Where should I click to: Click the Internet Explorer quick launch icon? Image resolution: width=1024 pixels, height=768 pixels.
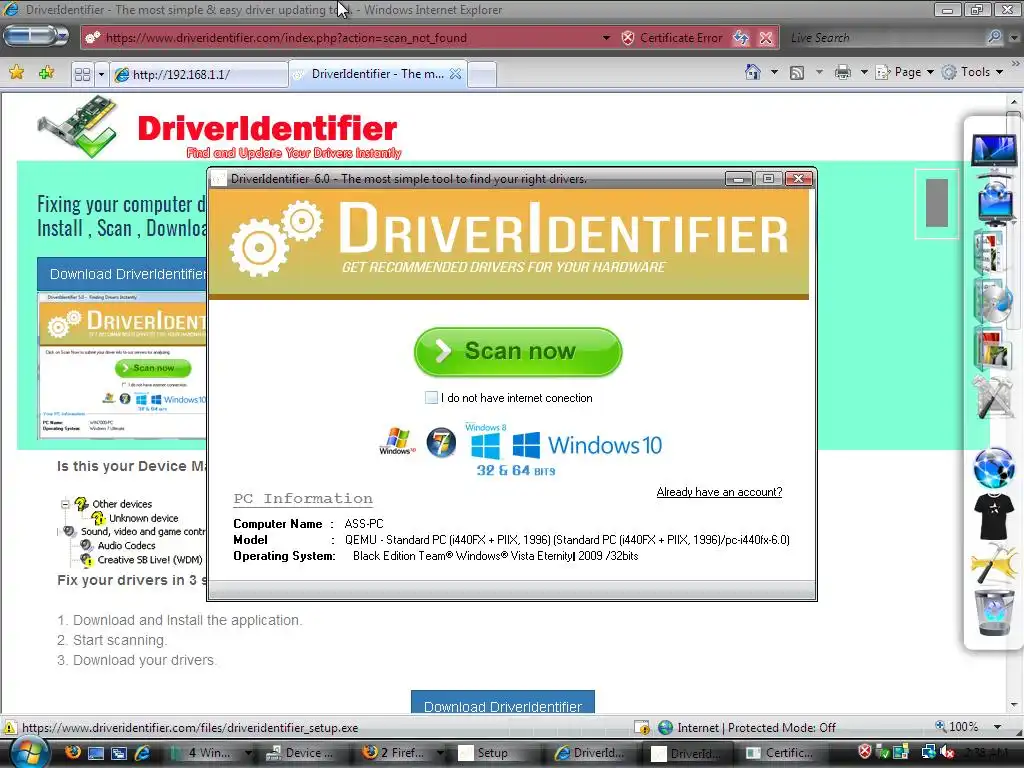(142, 753)
